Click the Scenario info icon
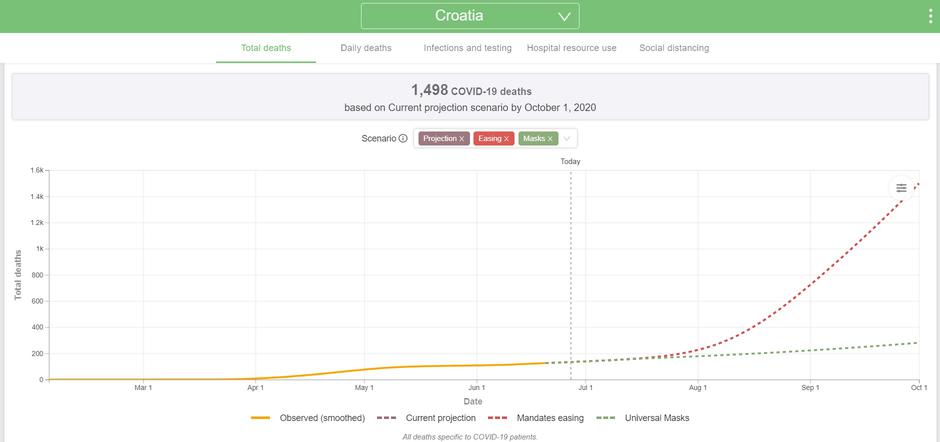Screen dimensions: 940x442 click(403, 139)
